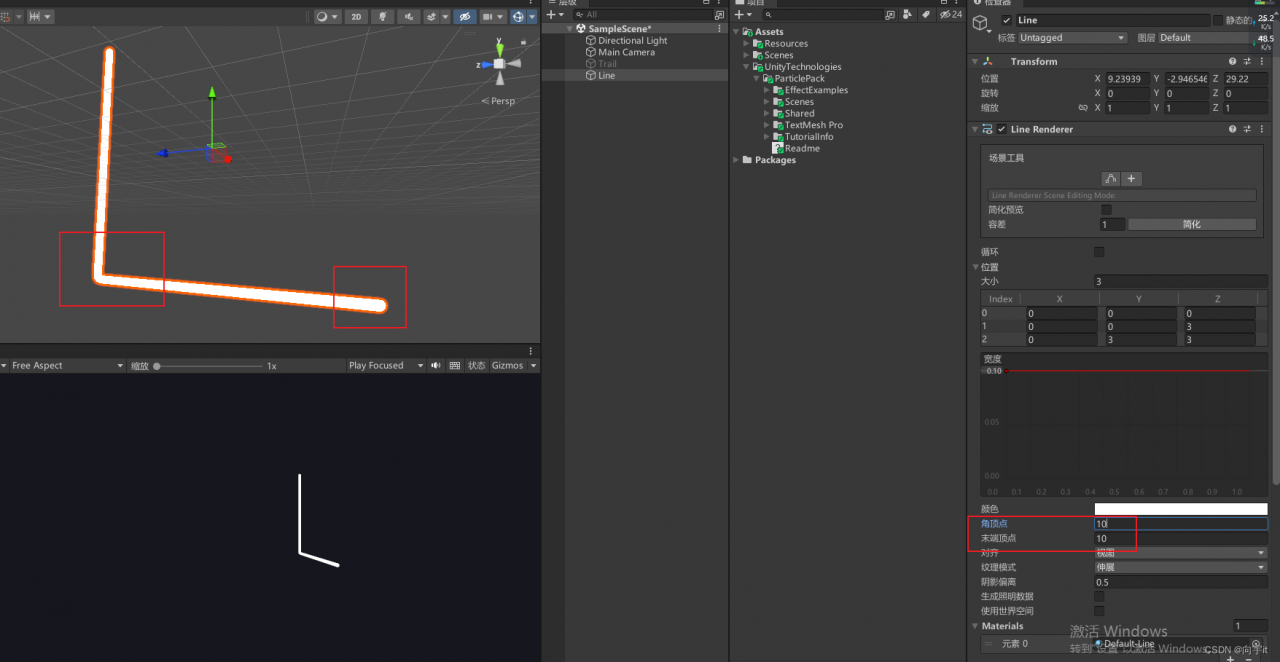Click the Game view scale slider handle

pos(157,366)
